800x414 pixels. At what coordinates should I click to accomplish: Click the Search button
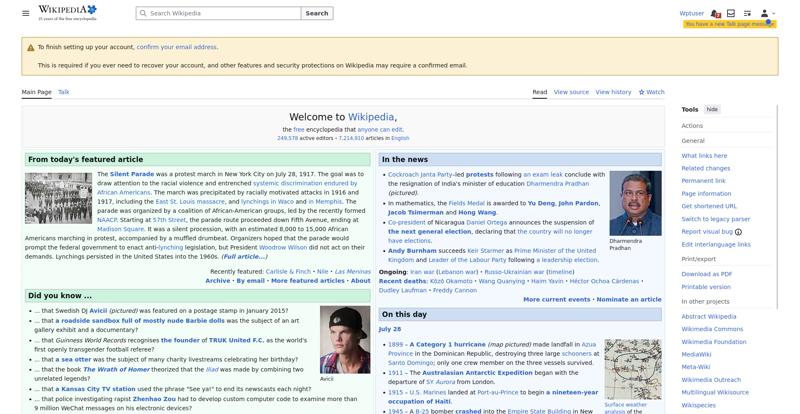(x=317, y=13)
